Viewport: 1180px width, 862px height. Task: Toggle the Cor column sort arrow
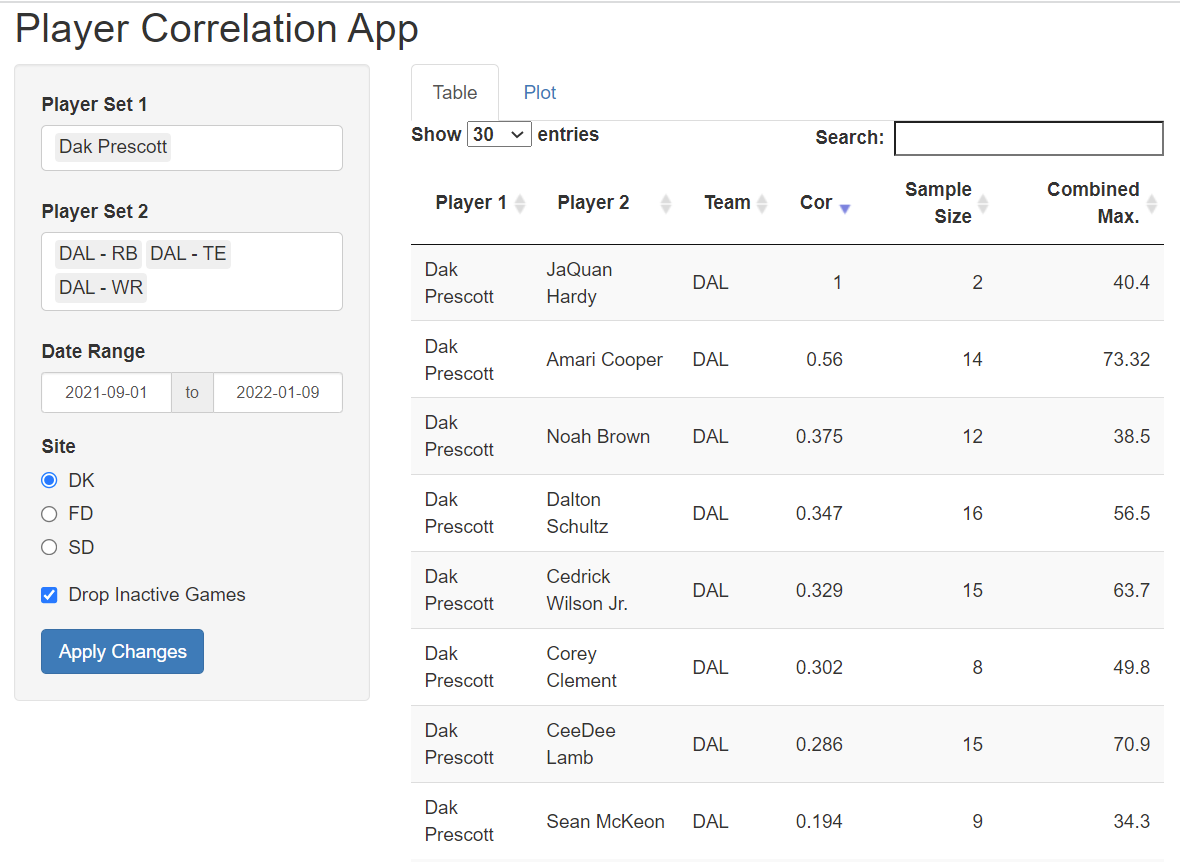pos(844,209)
